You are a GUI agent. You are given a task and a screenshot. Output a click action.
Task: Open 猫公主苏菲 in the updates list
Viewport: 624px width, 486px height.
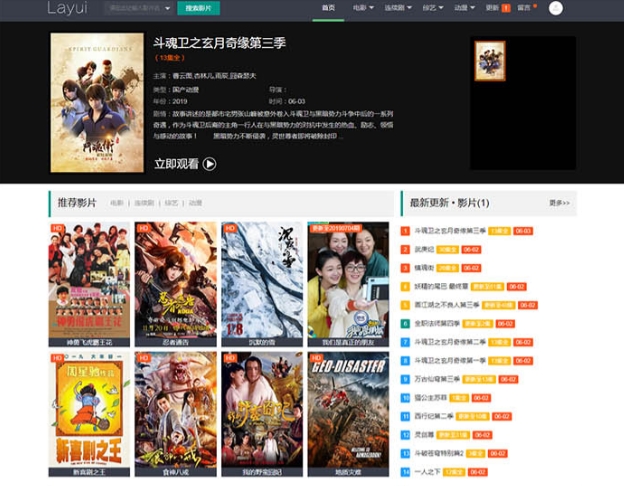431,398
